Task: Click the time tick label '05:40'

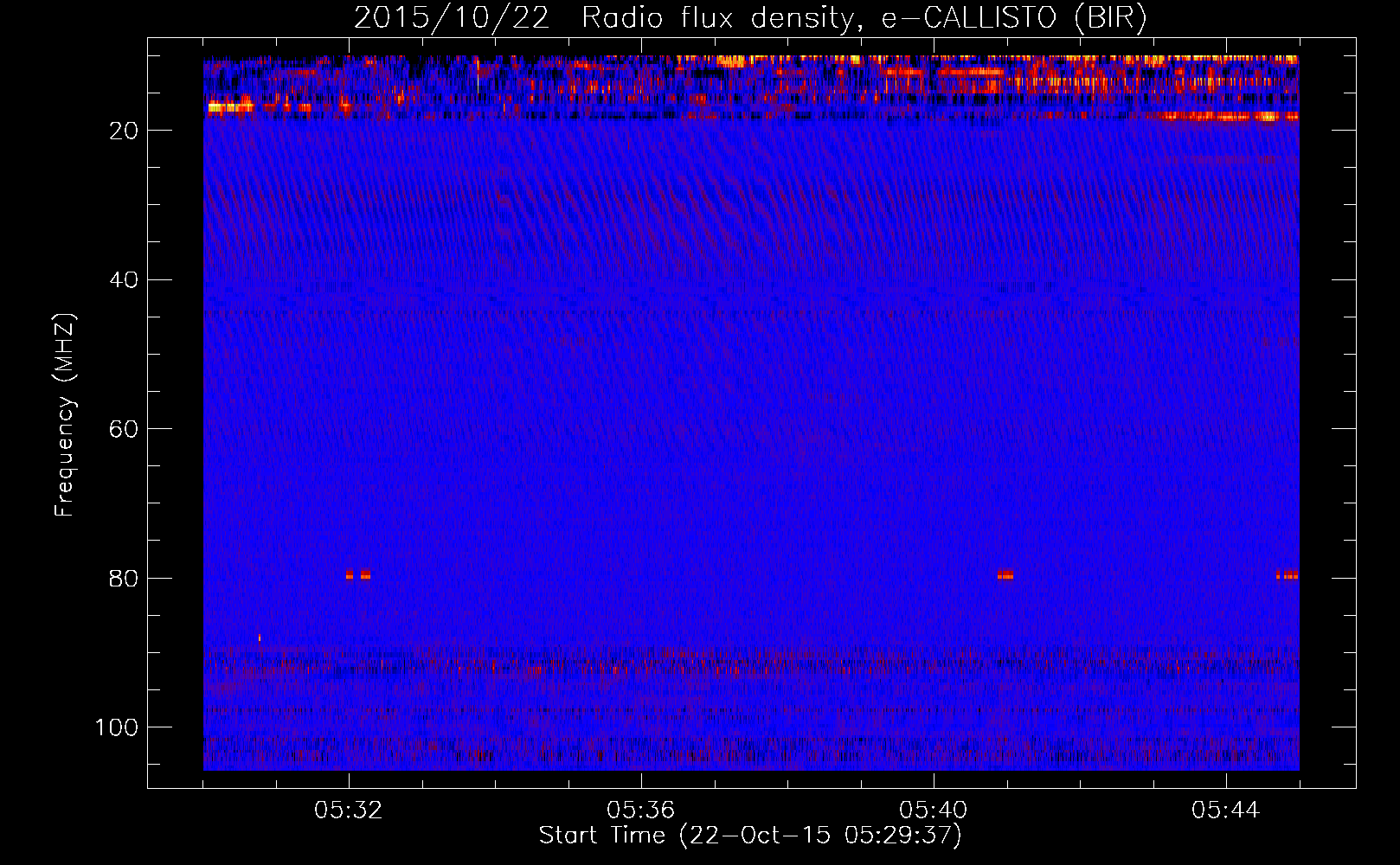Action: [934, 811]
